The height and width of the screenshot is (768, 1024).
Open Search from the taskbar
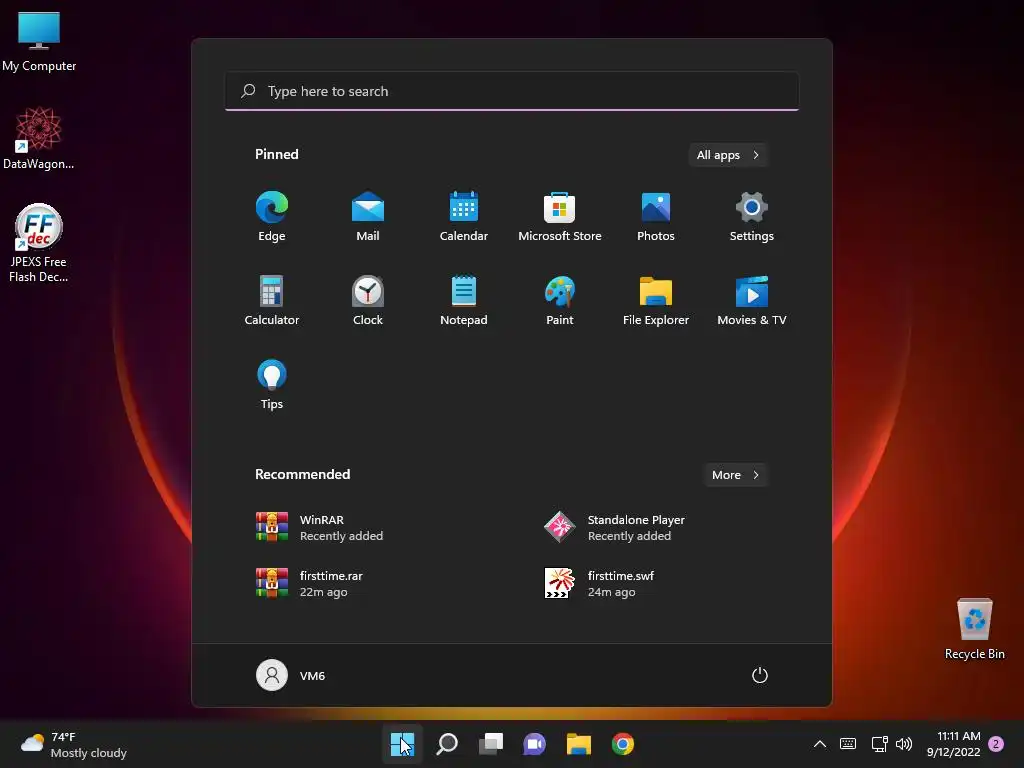tap(447, 744)
